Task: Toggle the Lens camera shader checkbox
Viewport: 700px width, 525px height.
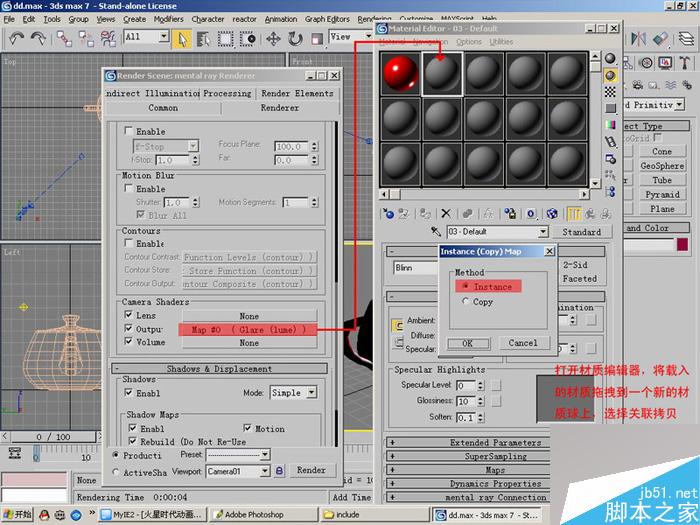Action: pyautogui.click(x=129, y=315)
